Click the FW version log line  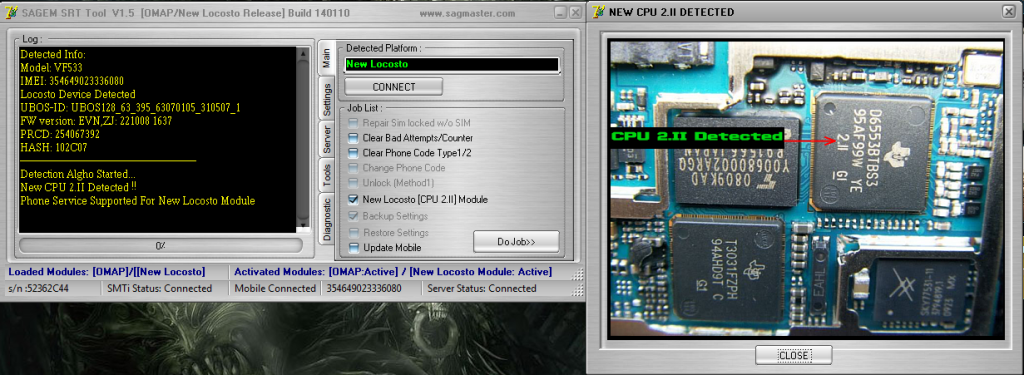tap(97, 121)
